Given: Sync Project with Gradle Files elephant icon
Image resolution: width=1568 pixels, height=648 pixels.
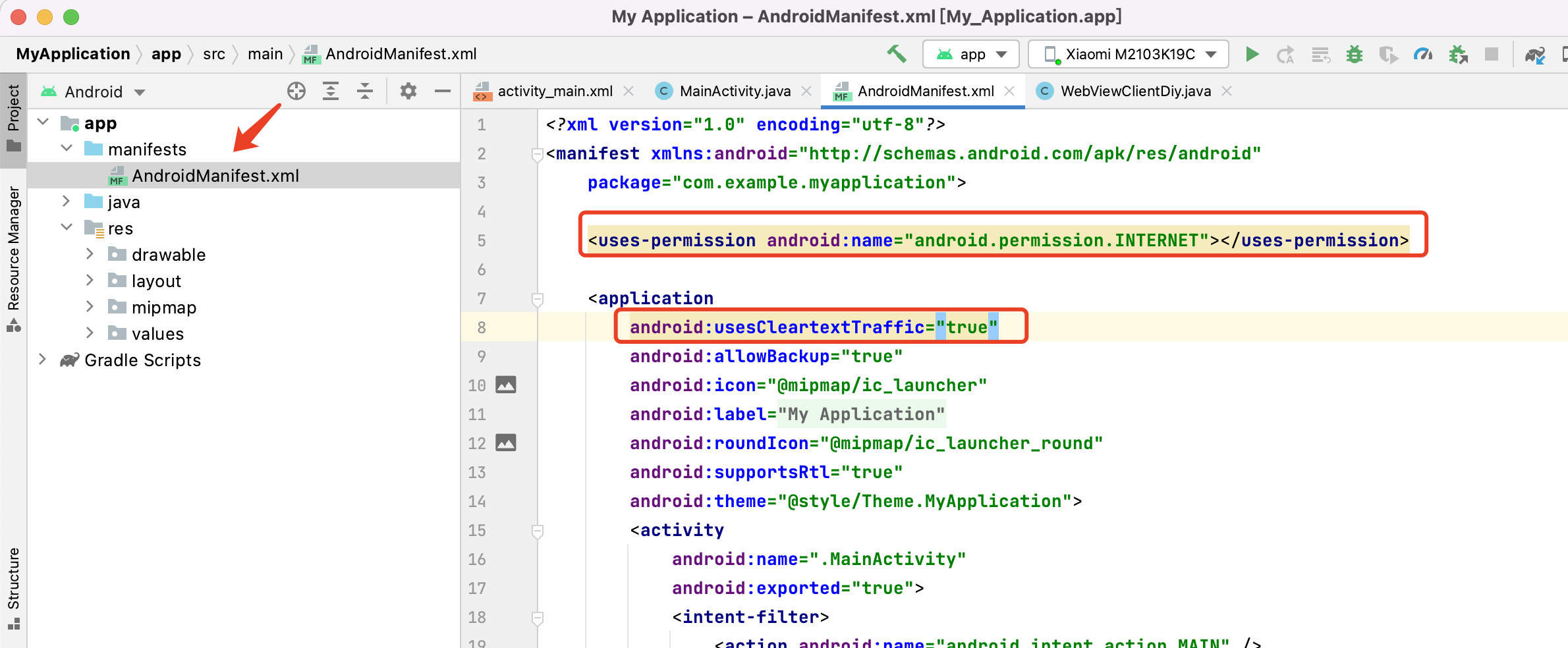Looking at the screenshot, I should 1534,55.
